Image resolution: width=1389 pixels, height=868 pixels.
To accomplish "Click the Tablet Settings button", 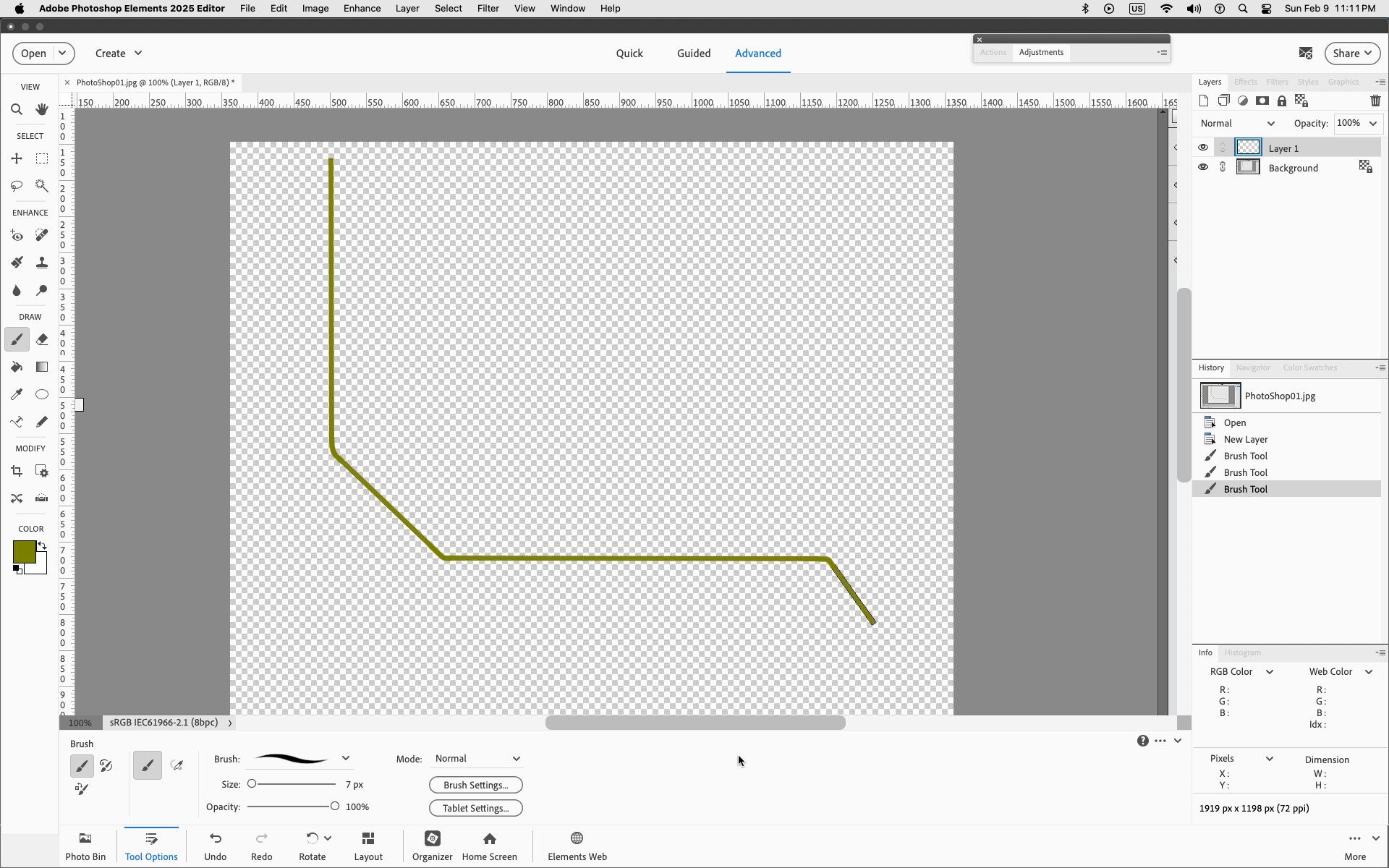I will 475,808.
